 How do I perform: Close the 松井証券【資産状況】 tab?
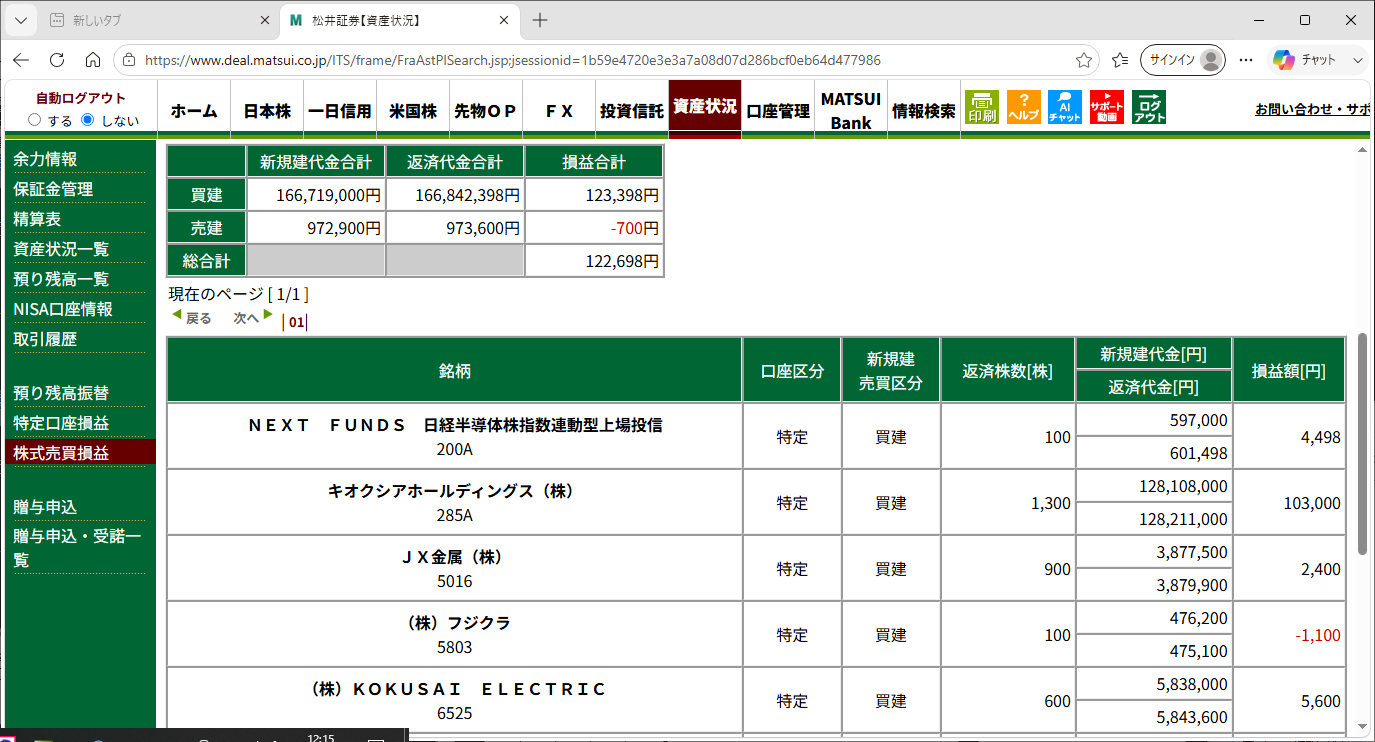[x=505, y=20]
